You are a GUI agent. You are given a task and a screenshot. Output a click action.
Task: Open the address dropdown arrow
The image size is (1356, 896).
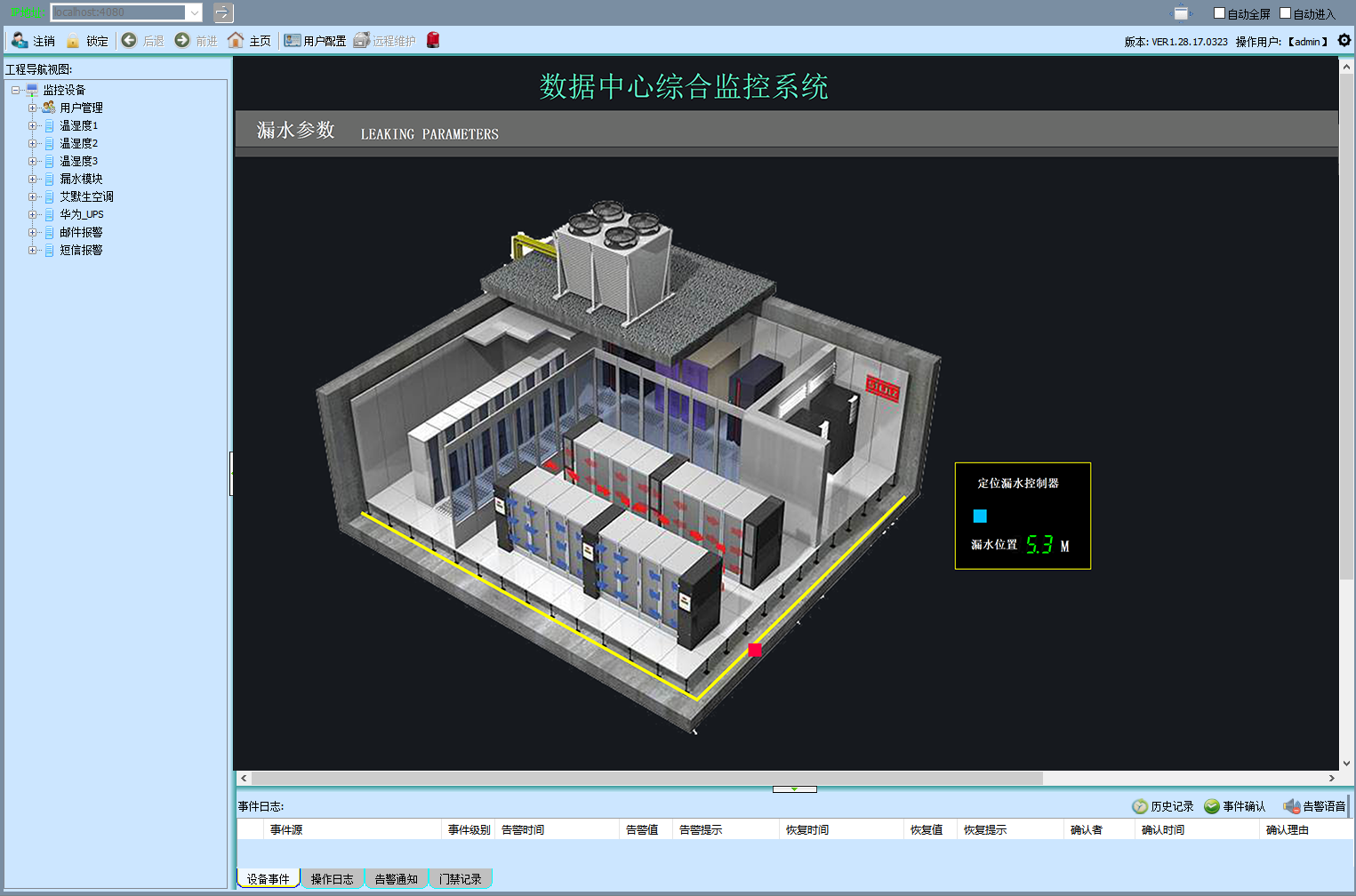tap(194, 12)
